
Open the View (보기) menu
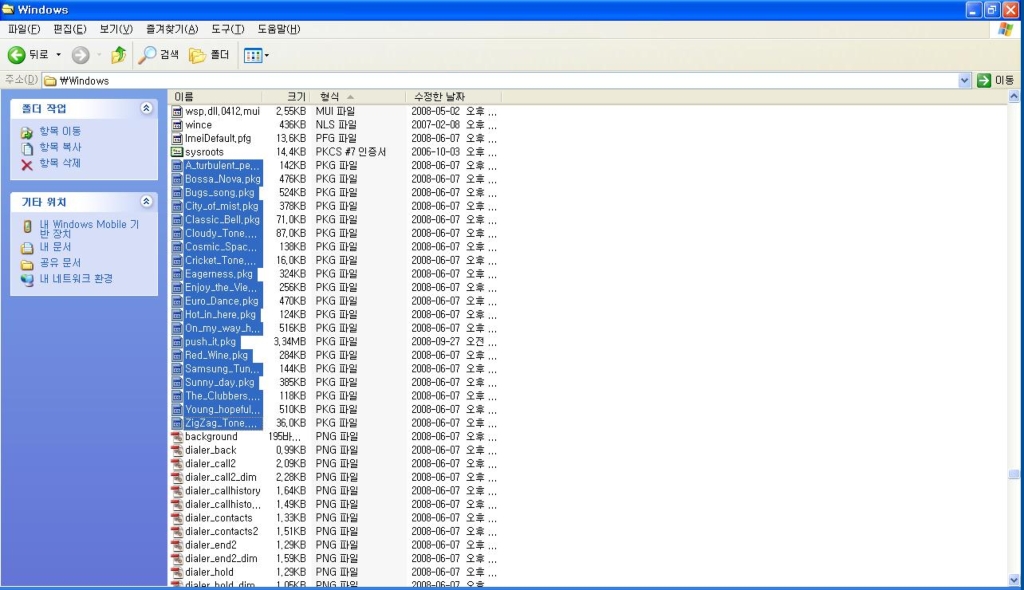[x=116, y=29]
